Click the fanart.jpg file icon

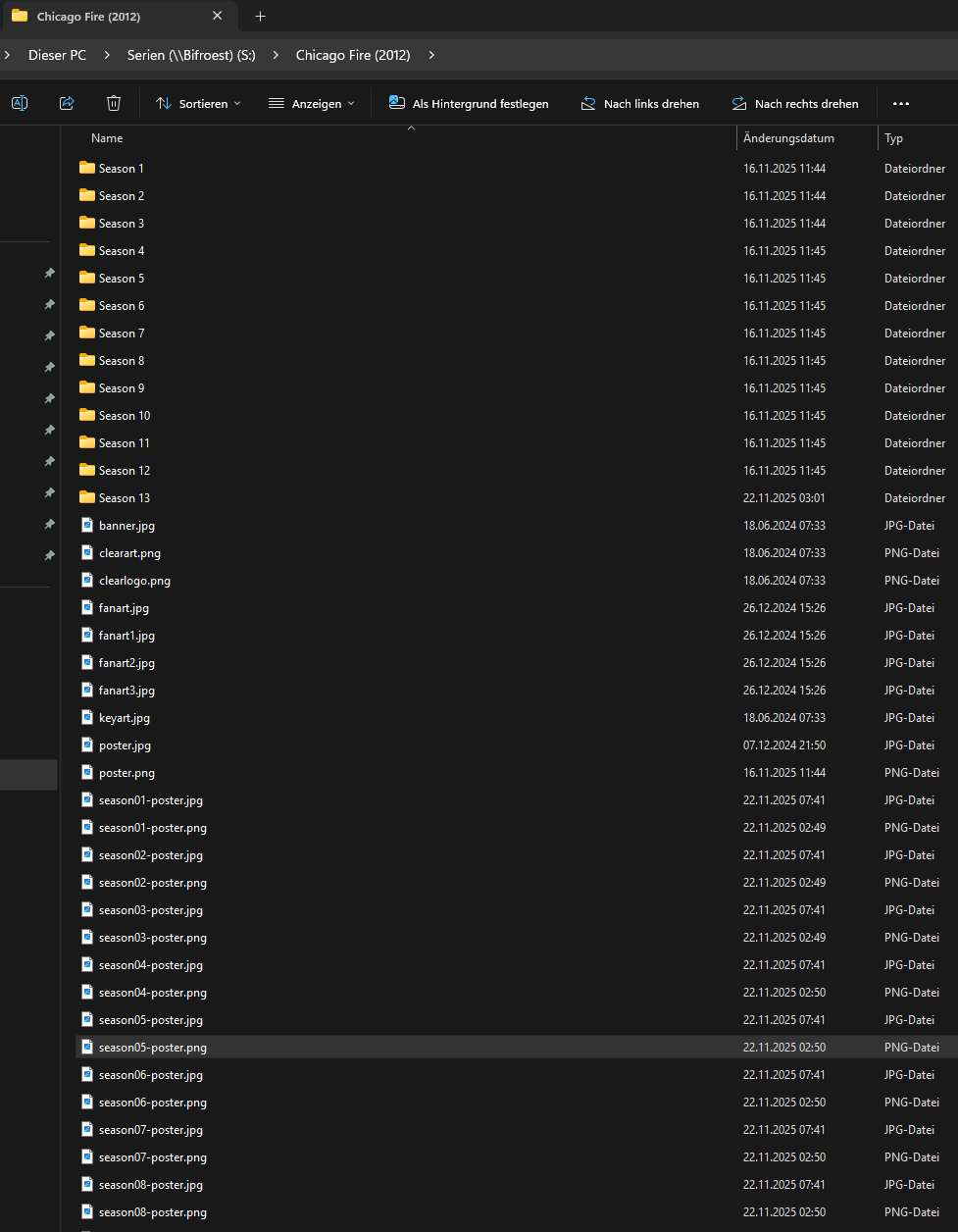87,607
